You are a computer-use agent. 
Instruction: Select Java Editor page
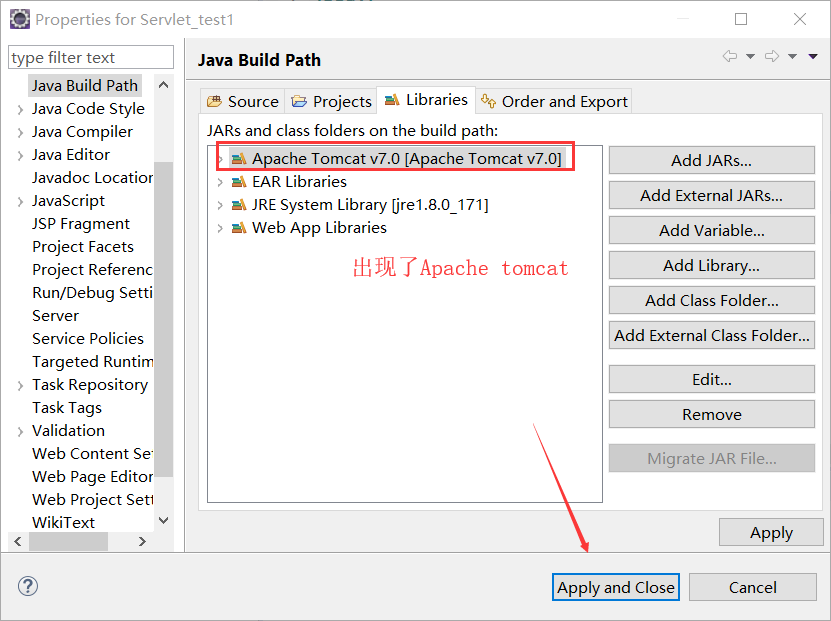point(70,155)
